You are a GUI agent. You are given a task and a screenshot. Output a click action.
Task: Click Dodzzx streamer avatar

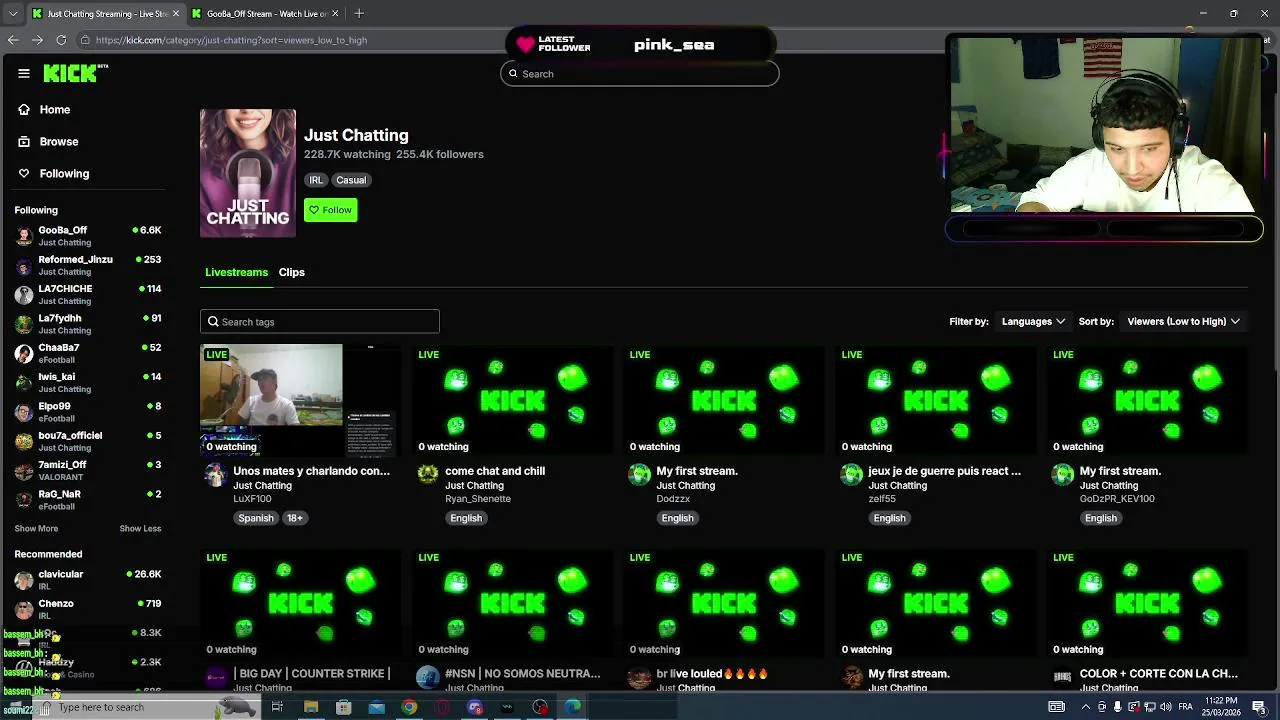point(640,474)
